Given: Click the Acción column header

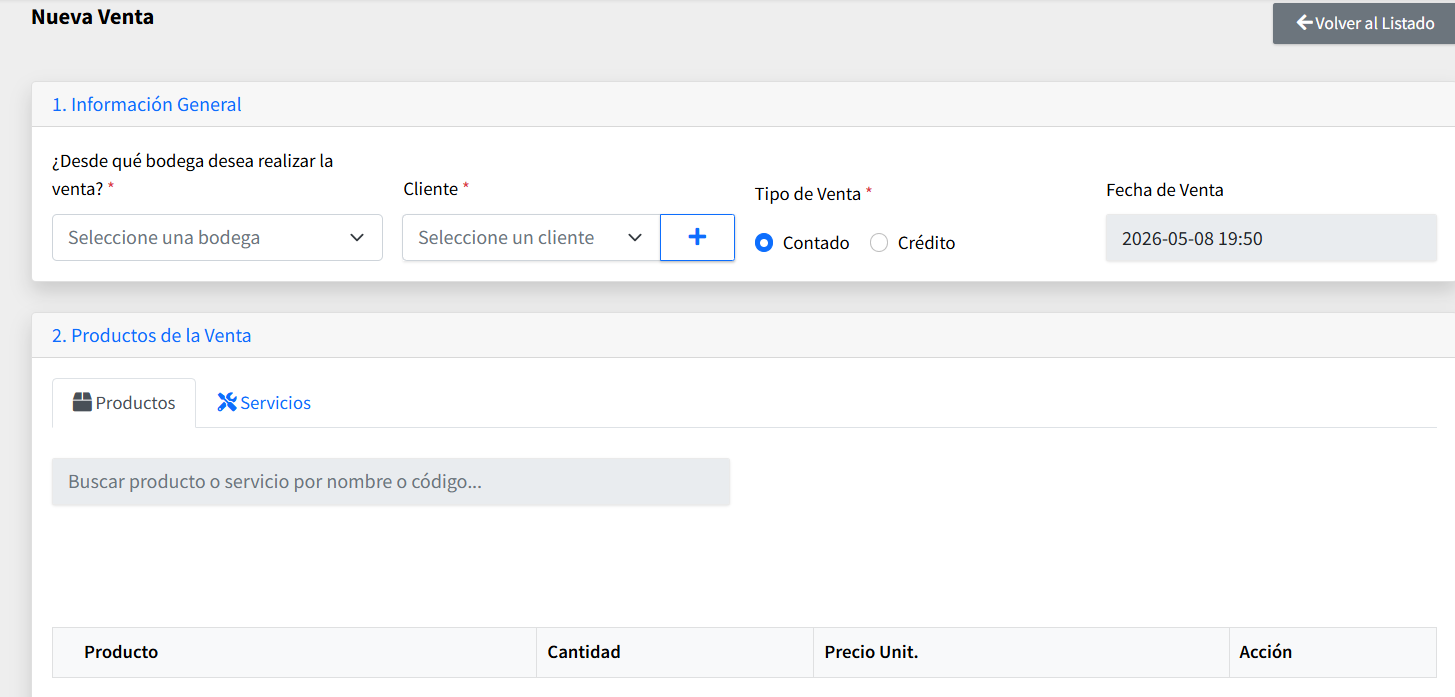Looking at the screenshot, I should pos(1333,652).
